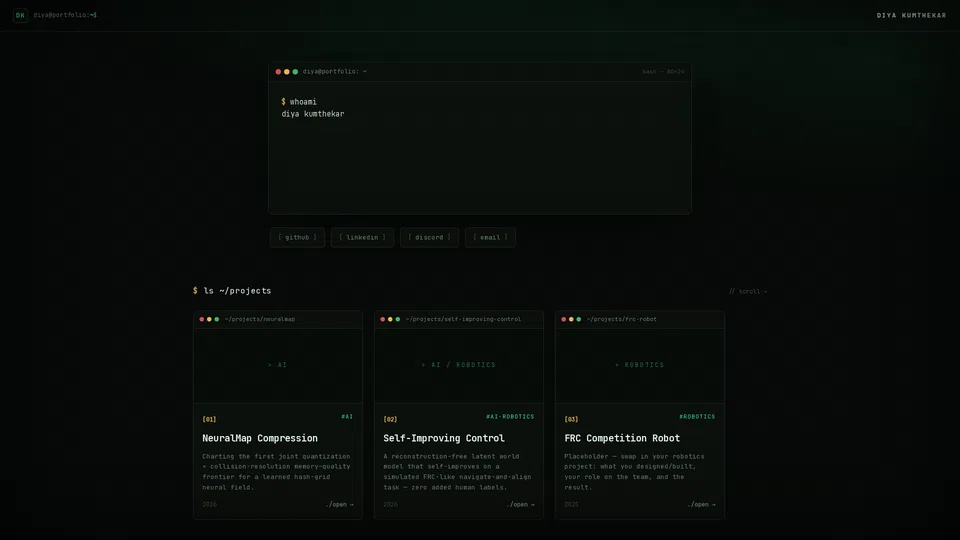Image resolution: width=960 pixels, height=540 pixels.
Task: Click DIYA KUMTHEKAR name in header
Action: [911, 15]
